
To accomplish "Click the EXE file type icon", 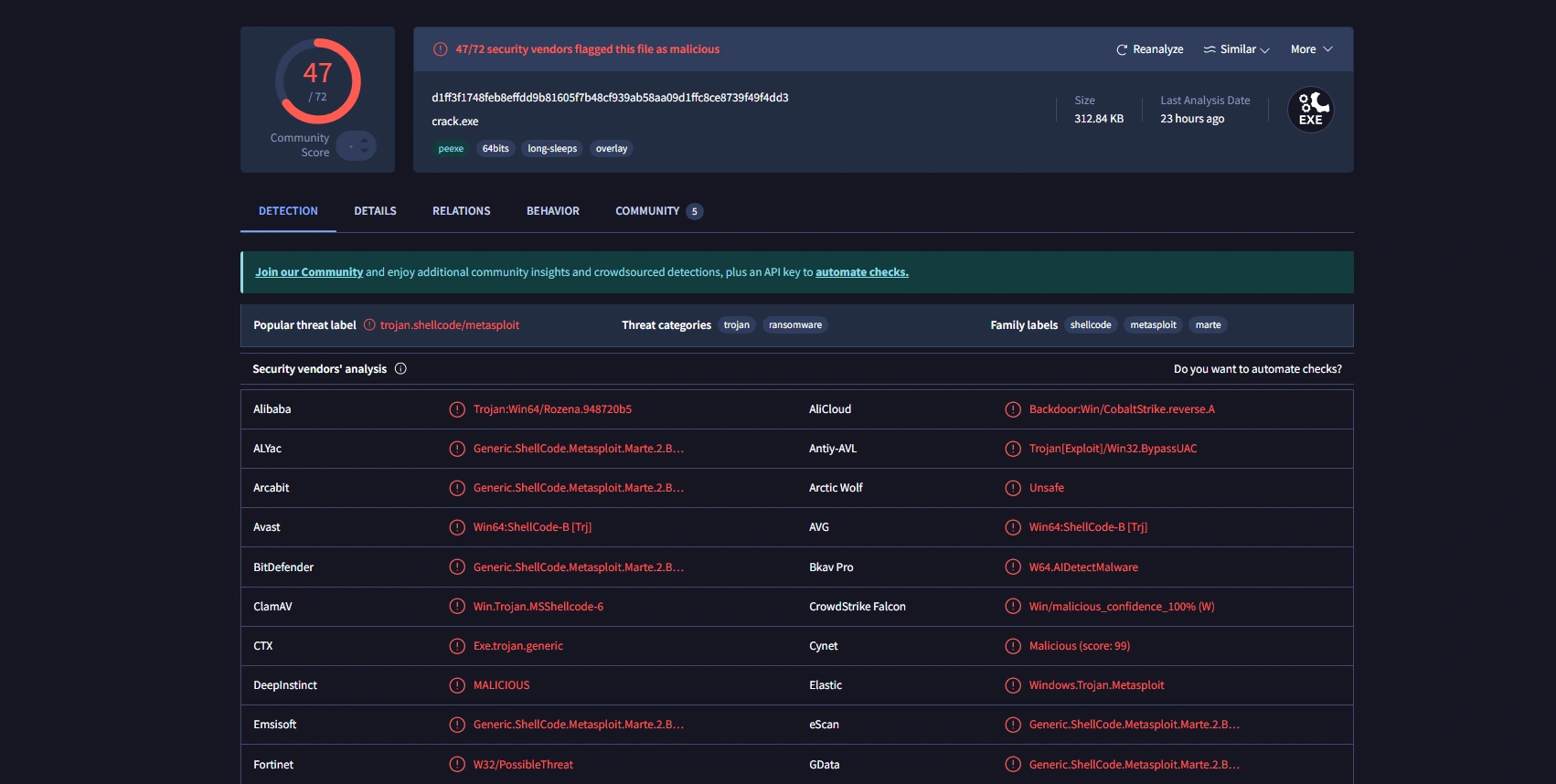I will point(1310,110).
